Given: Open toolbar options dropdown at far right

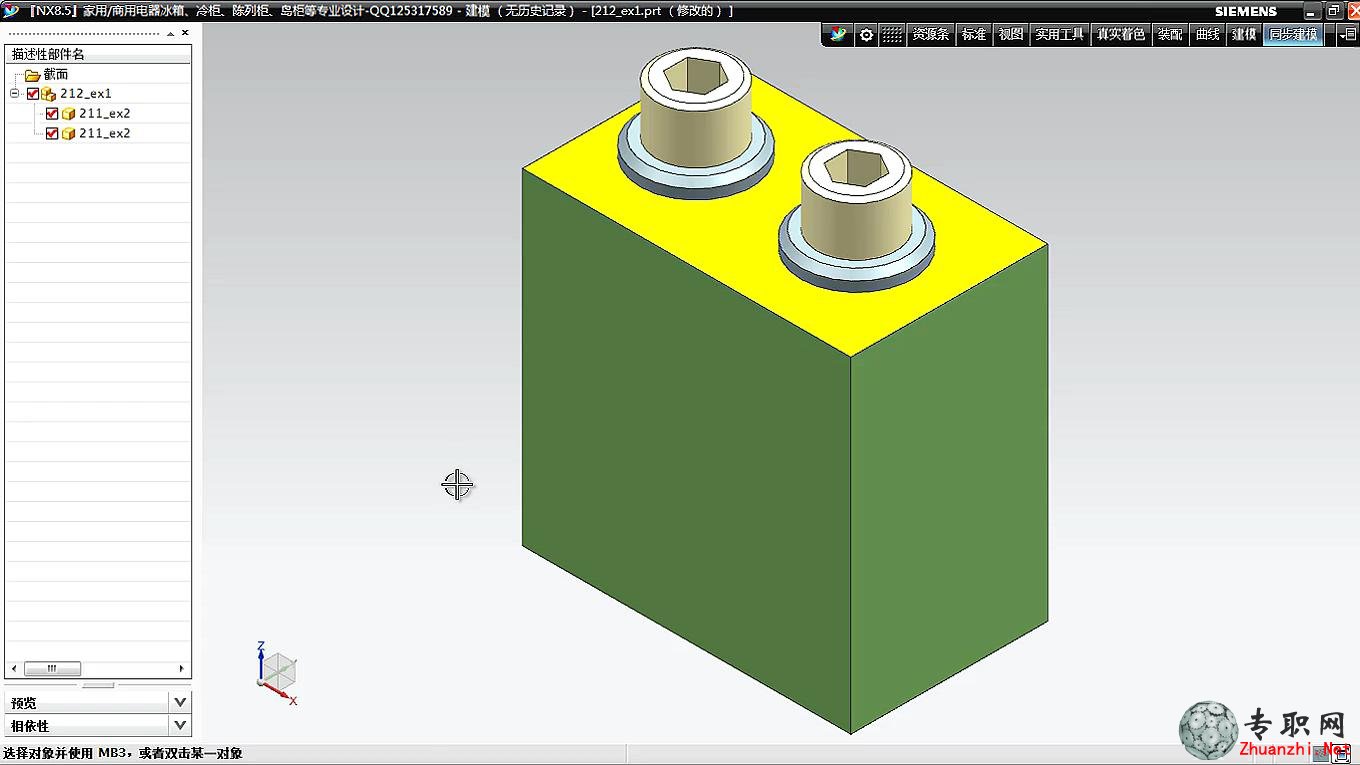Looking at the screenshot, I should pos(1346,35).
